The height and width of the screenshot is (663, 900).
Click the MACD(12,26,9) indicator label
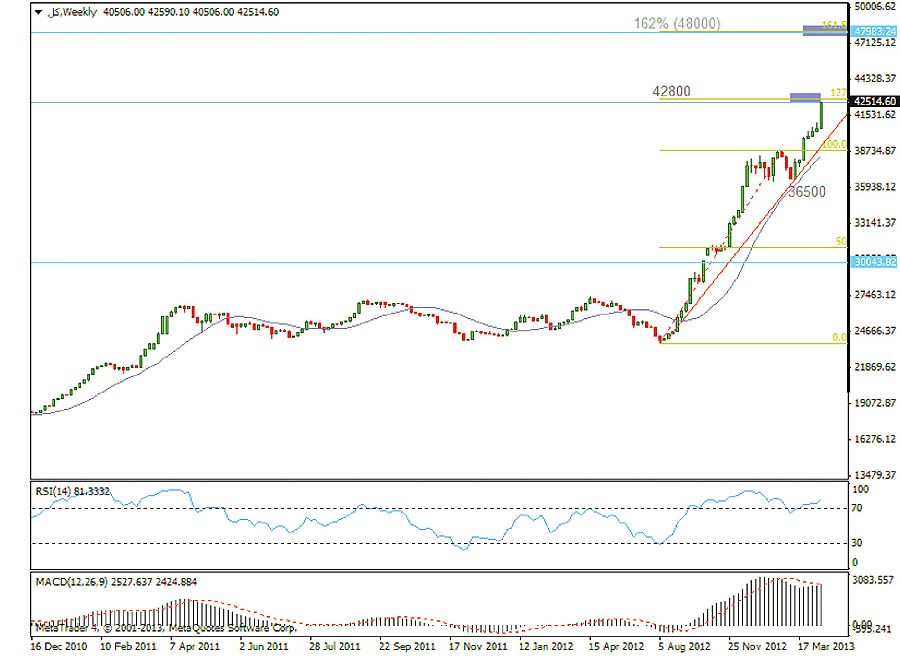pos(117,581)
